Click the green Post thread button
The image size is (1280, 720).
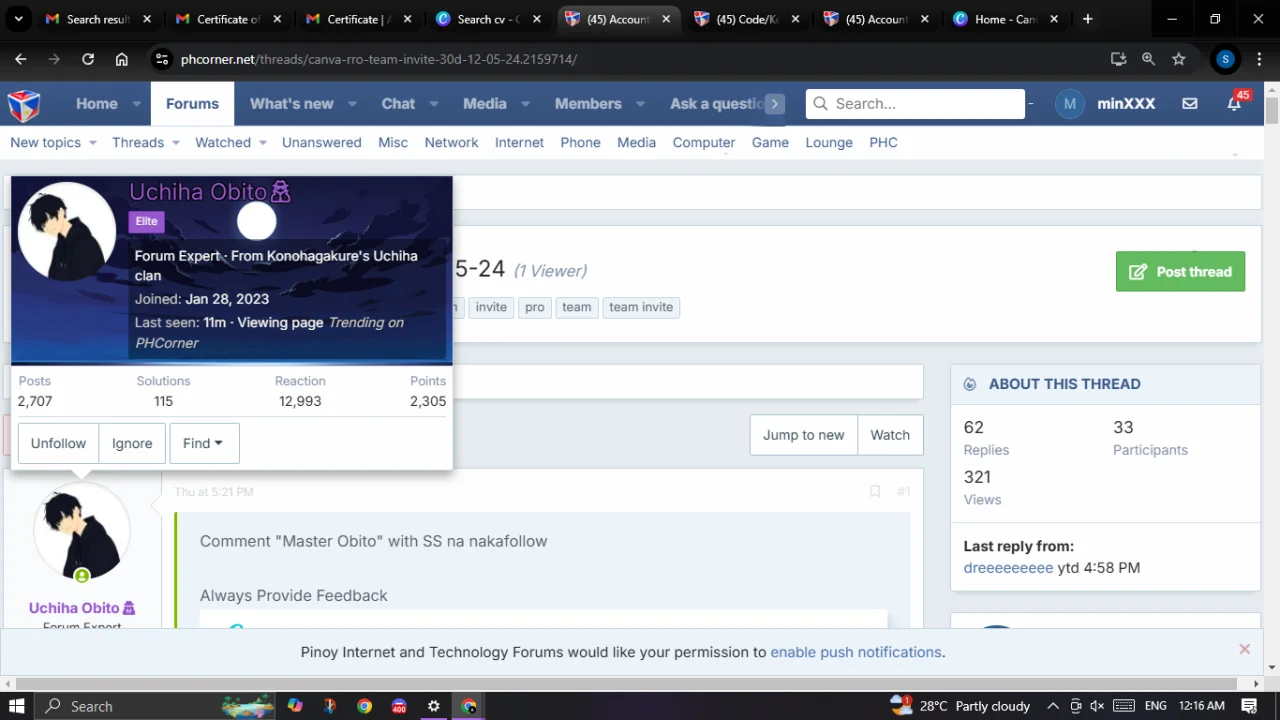click(1180, 272)
